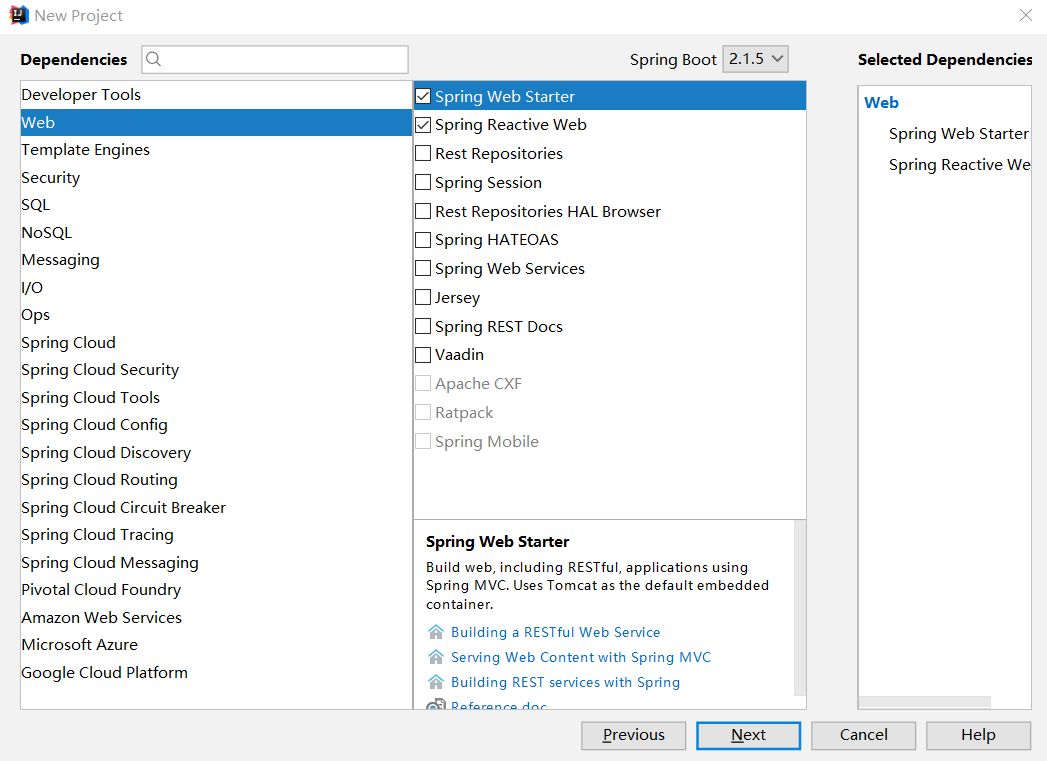1047x761 pixels.
Task: Select the Amazon Web Services category
Action: 216,617
